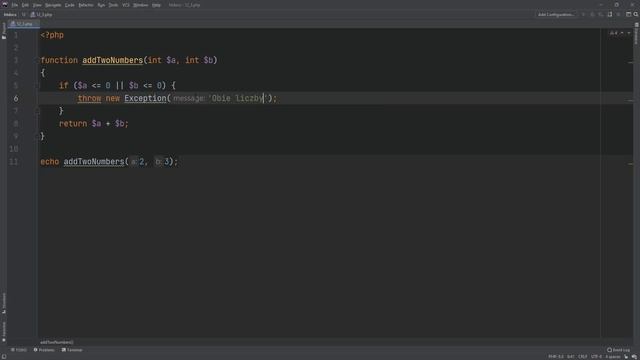This screenshot has height=360, width=640.
Task: Open the Structure tool window sidebar tab
Action: point(4,303)
